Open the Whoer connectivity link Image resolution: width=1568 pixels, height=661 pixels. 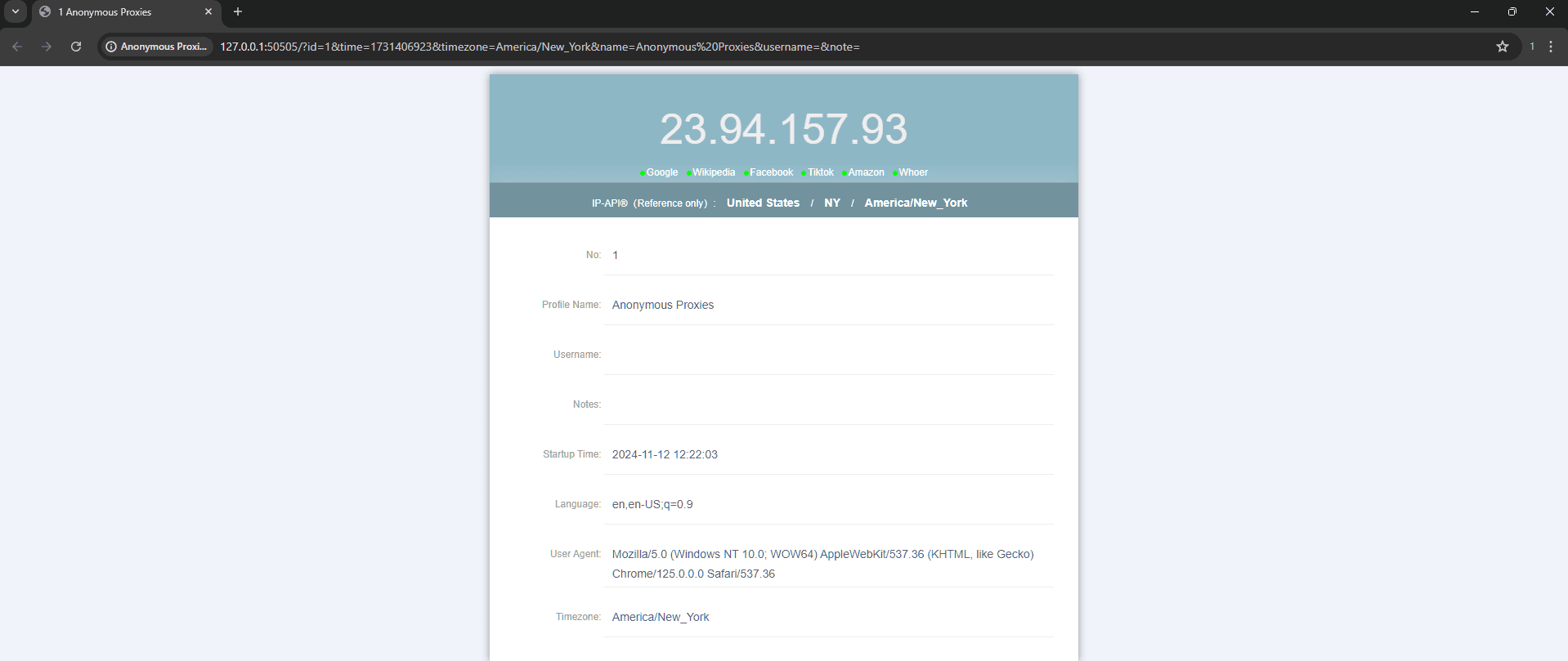coord(913,172)
